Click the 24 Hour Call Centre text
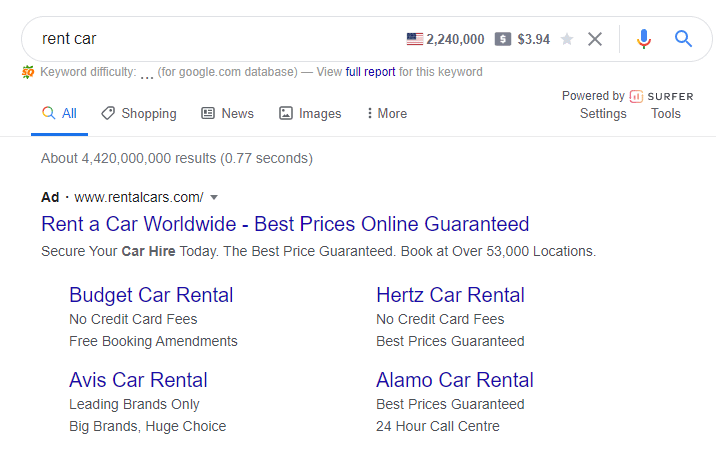Screen dimensions: 716x450 coord(437,426)
